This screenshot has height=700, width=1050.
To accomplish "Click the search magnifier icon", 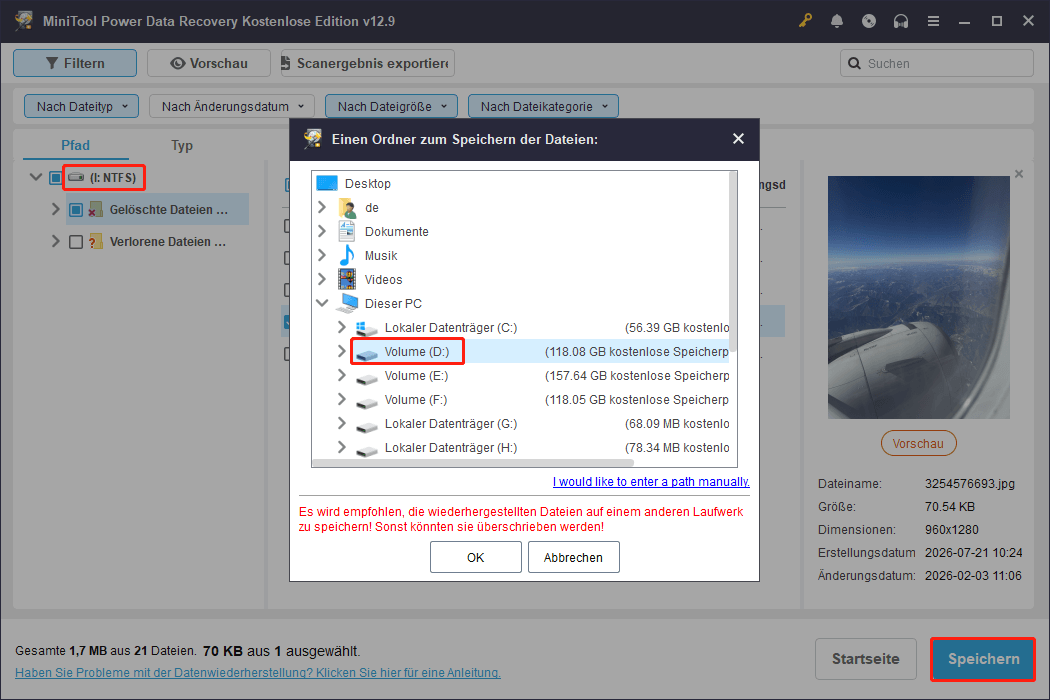I will point(854,64).
